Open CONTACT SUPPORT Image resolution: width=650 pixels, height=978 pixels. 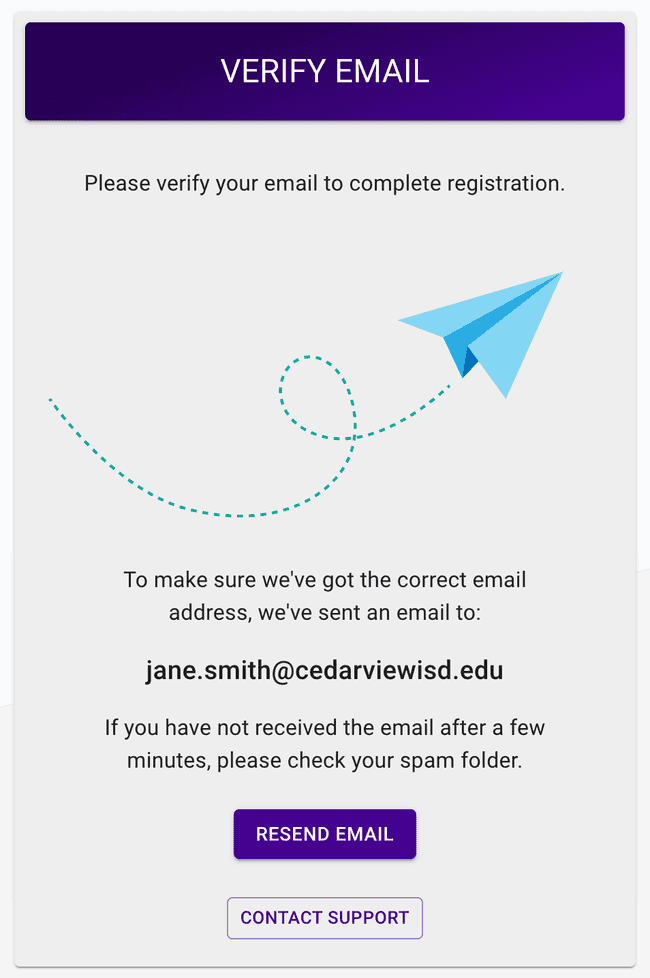click(325, 918)
